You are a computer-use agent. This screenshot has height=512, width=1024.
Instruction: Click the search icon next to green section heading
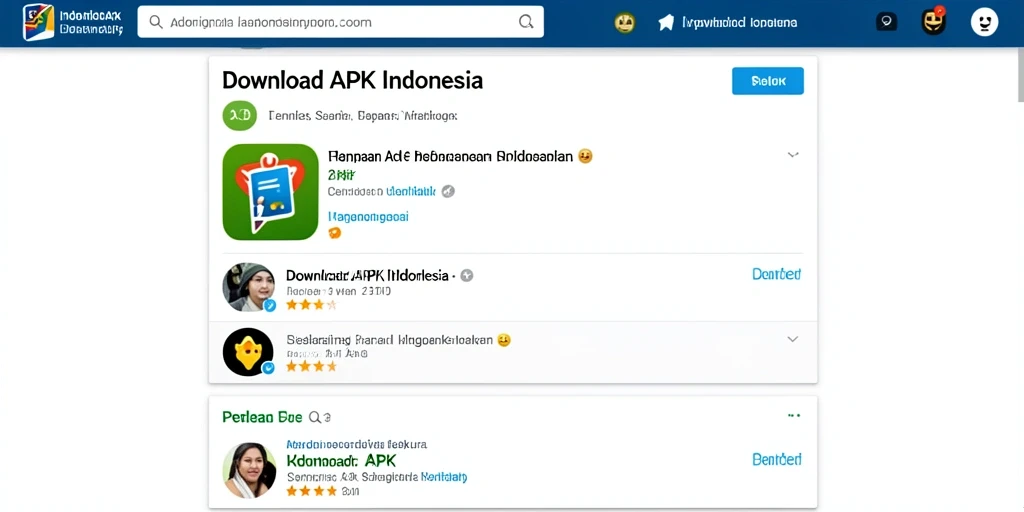point(314,417)
